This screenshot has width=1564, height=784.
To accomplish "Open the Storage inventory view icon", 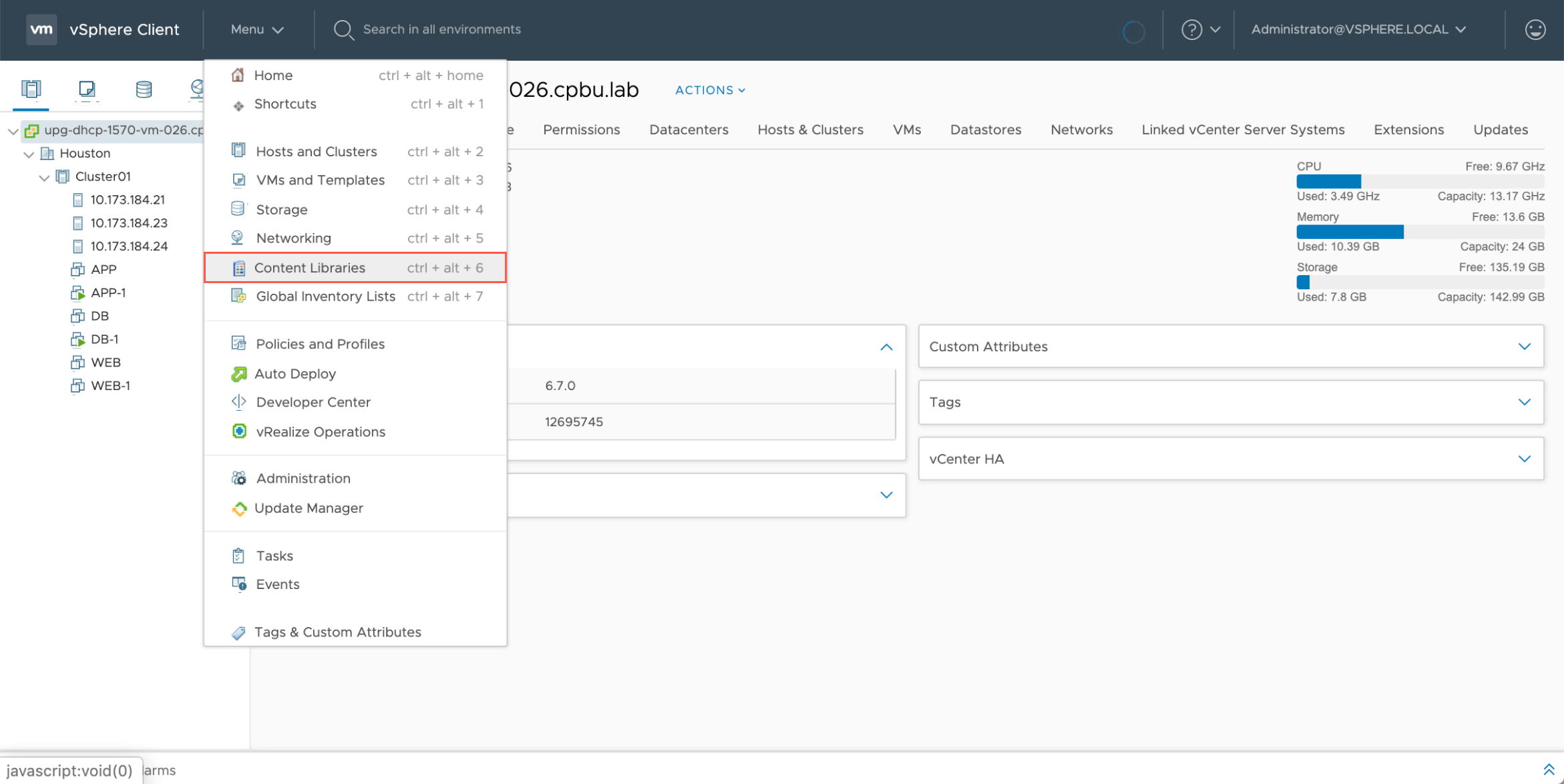I will tap(144, 89).
